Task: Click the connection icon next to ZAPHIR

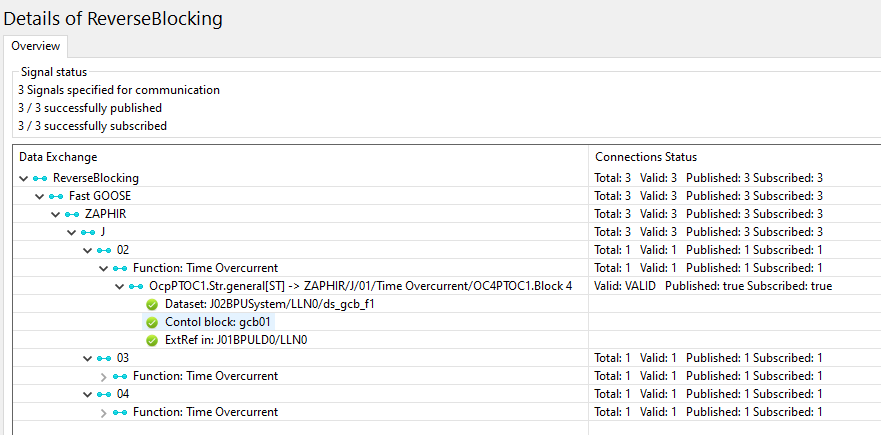Action: 72,214
